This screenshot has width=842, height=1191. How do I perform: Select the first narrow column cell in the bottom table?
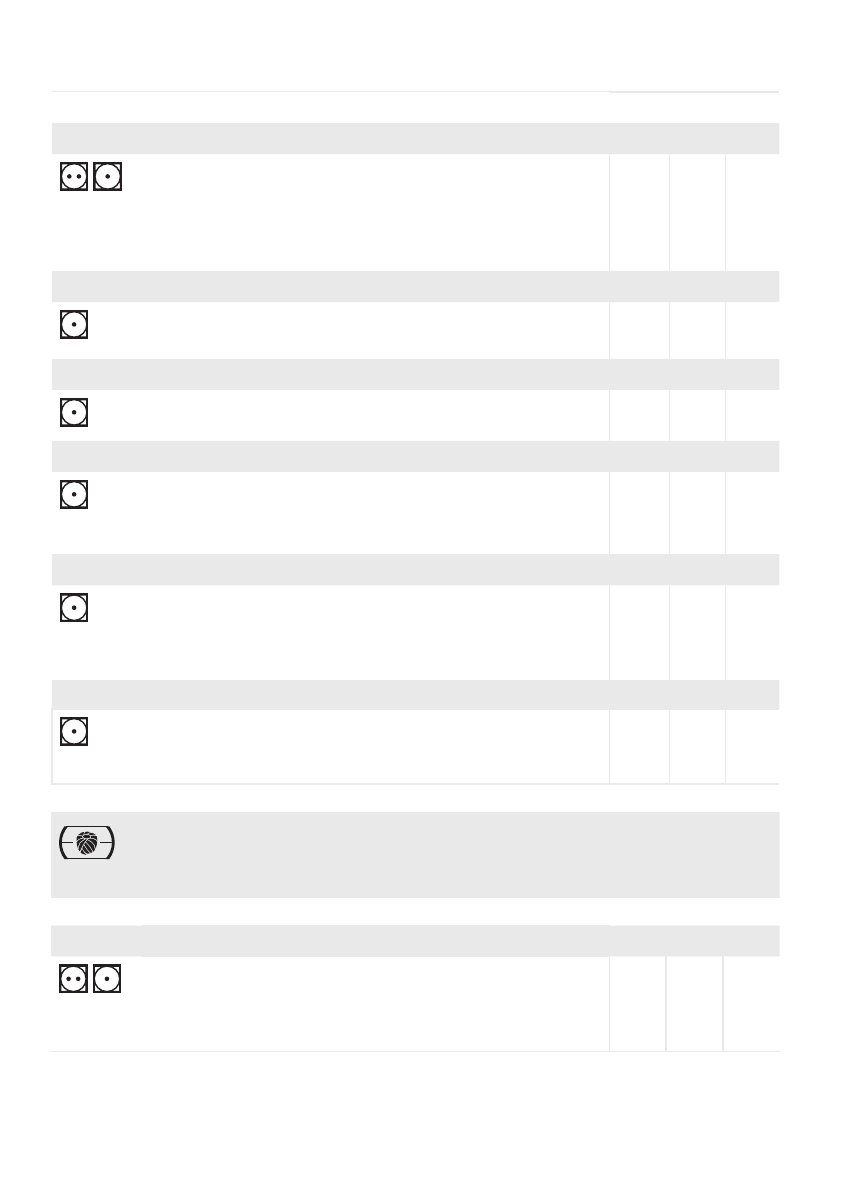[638, 1003]
